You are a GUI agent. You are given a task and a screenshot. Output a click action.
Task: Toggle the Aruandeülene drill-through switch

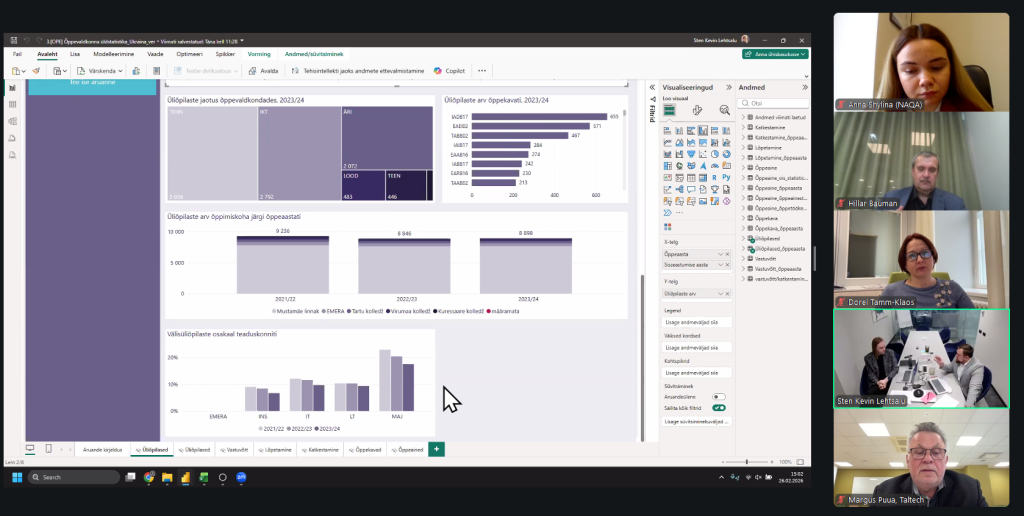click(717, 397)
